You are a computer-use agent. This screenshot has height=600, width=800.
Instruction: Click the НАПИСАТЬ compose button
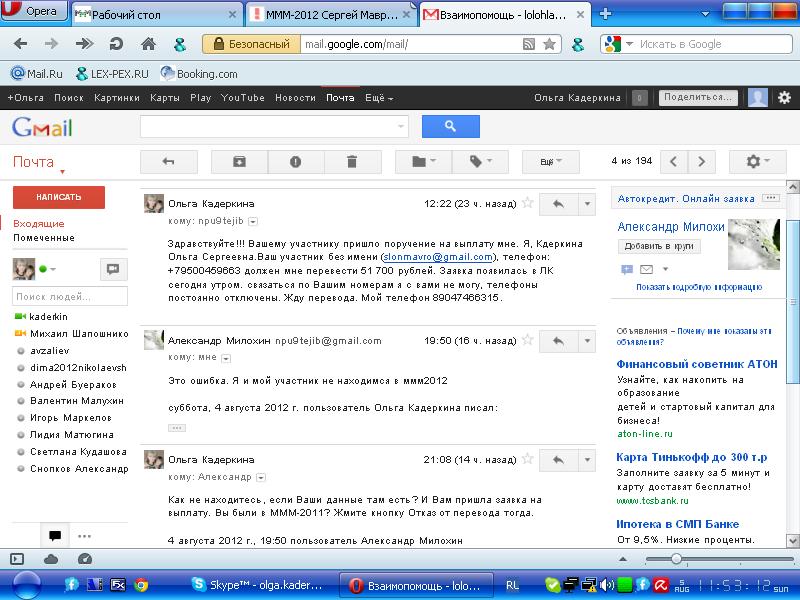pyautogui.click(x=59, y=197)
